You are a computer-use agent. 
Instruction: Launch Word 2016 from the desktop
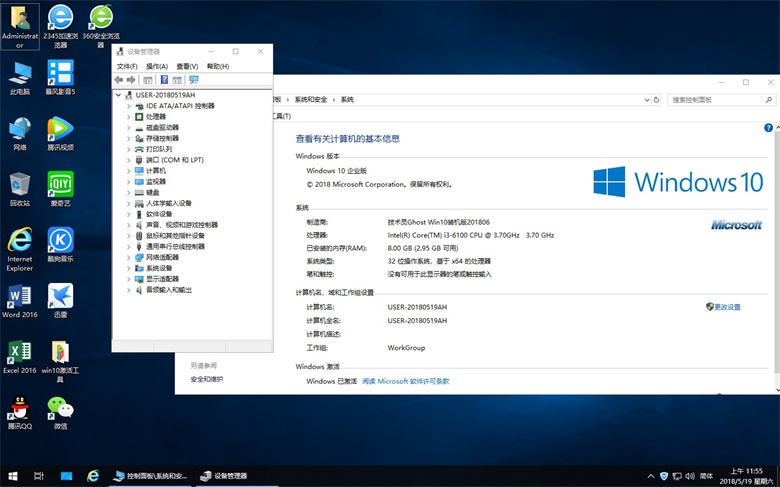coord(19,298)
